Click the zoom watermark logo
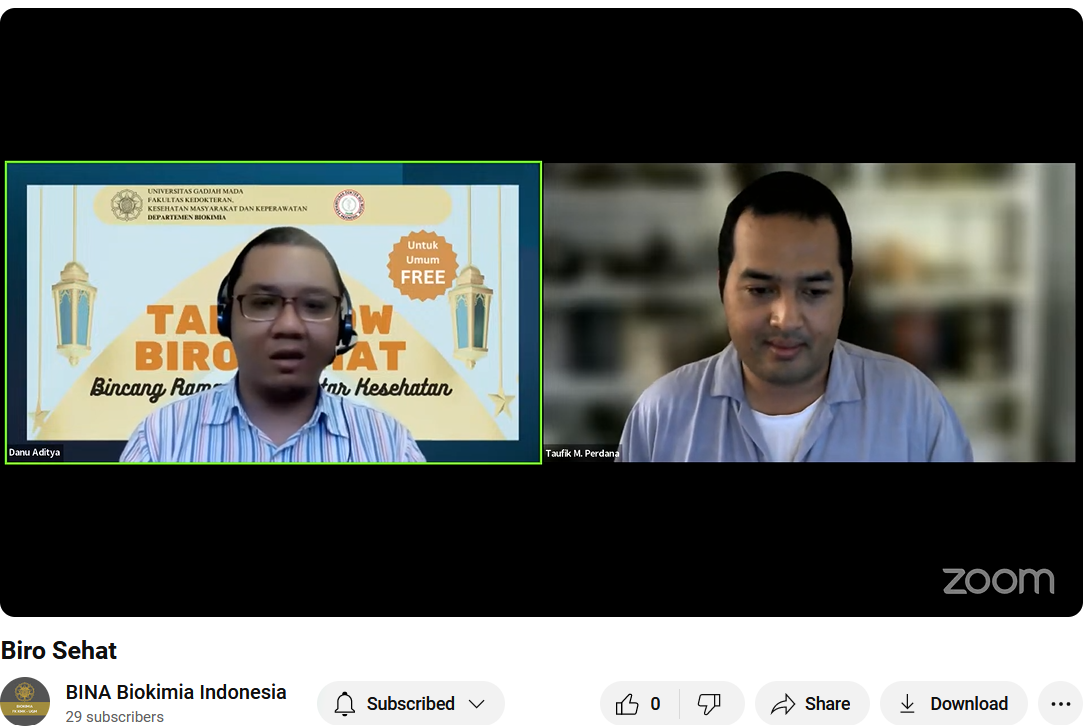 [x=997, y=581]
